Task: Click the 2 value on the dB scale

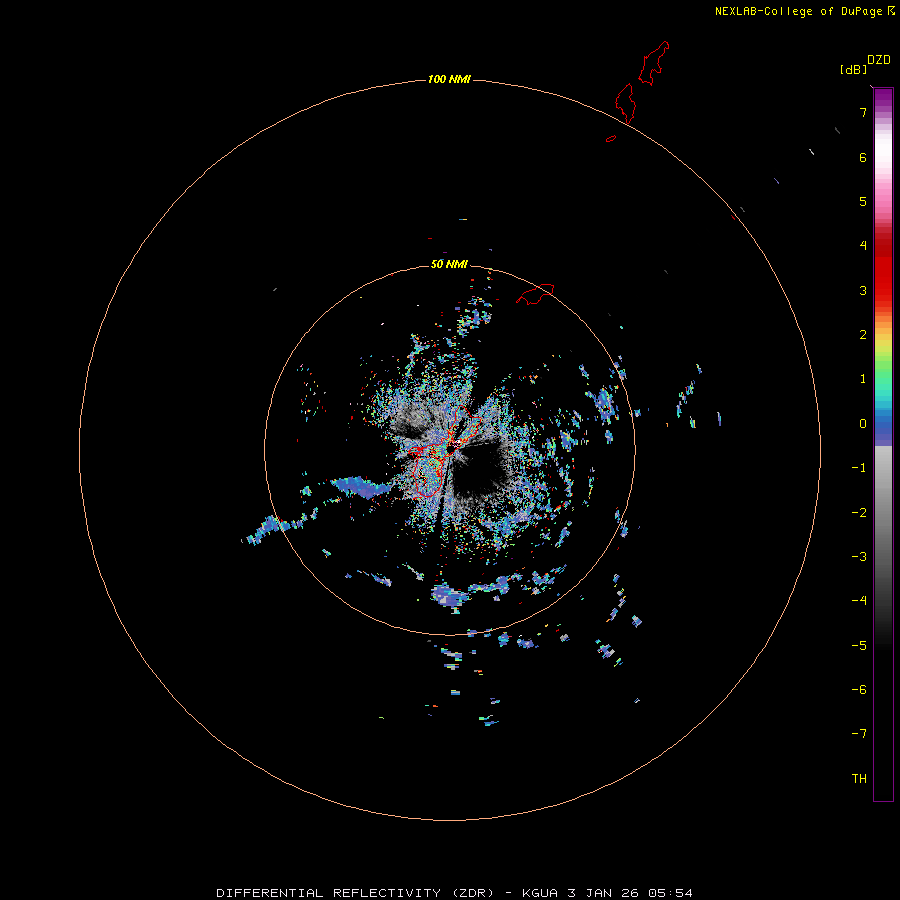Action: 863,335
